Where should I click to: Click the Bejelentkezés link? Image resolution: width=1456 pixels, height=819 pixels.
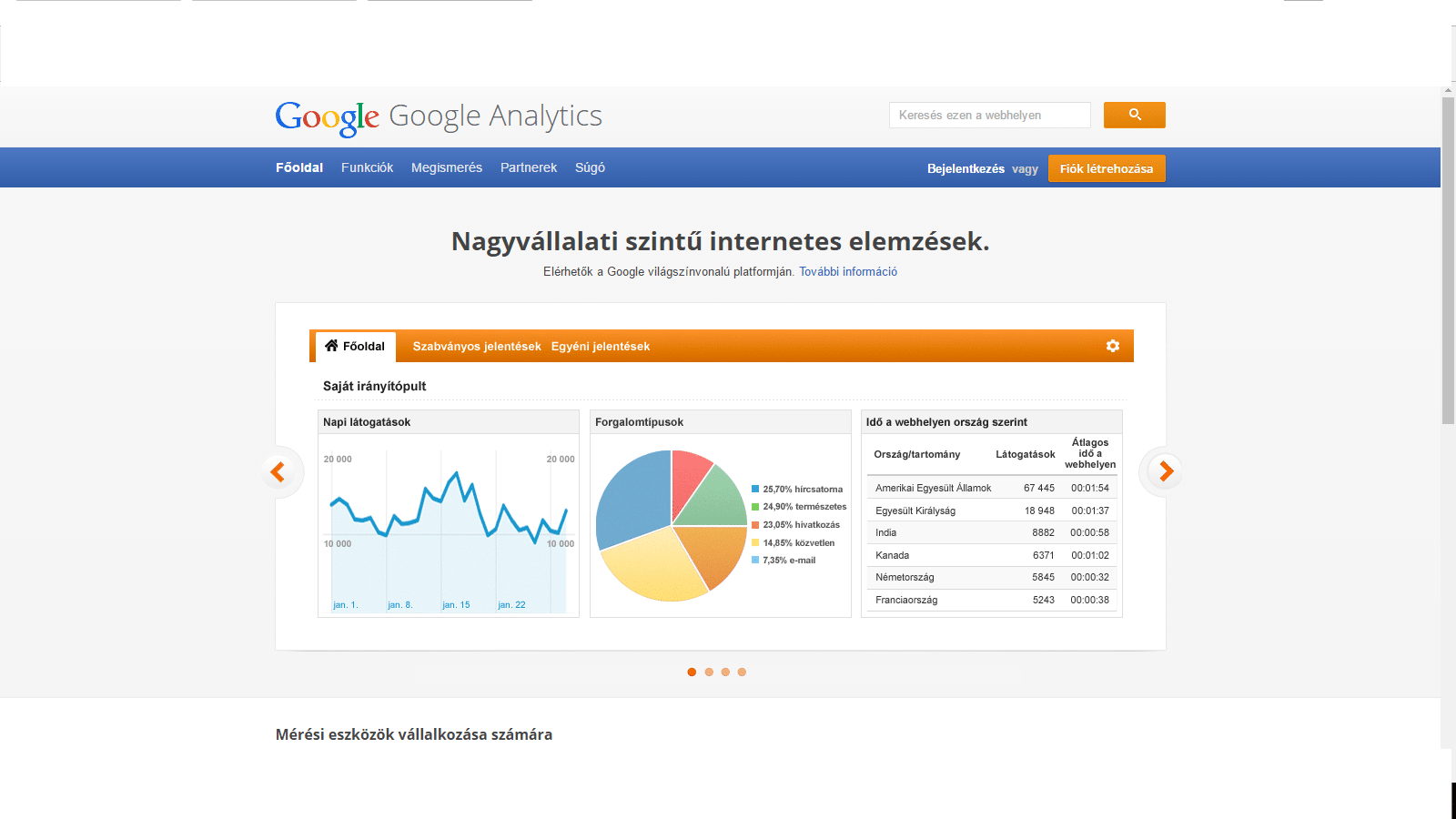(966, 168)
